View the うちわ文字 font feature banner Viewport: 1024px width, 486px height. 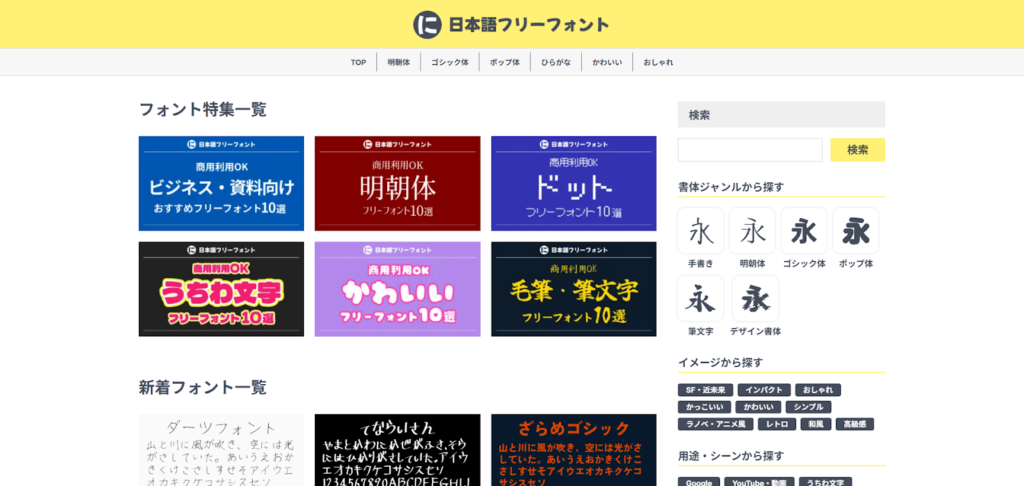(x=221, y=289)
